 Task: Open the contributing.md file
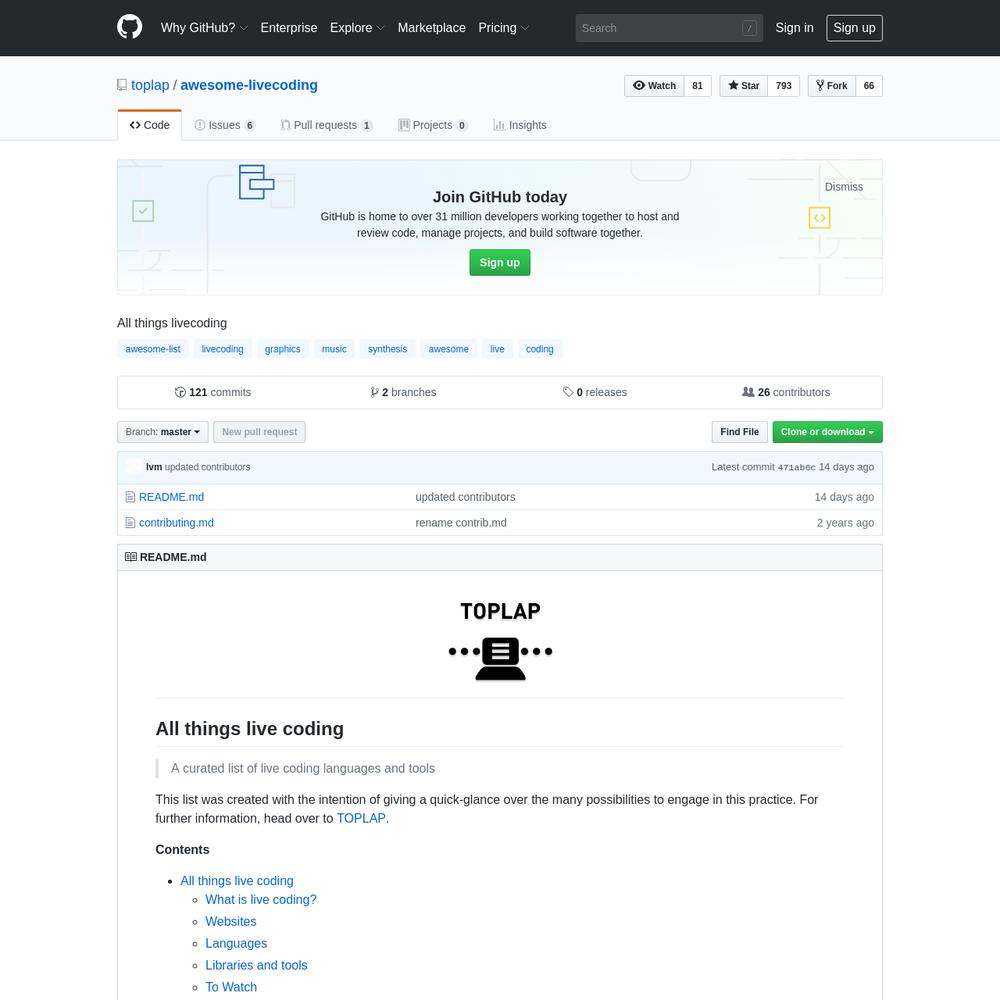tap(176, 522)
